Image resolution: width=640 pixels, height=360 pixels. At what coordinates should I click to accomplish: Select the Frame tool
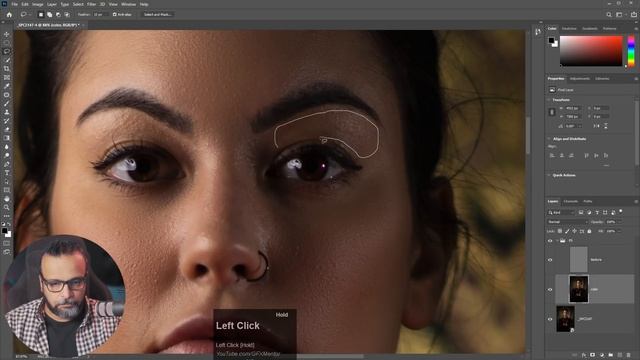pos(7,77)
